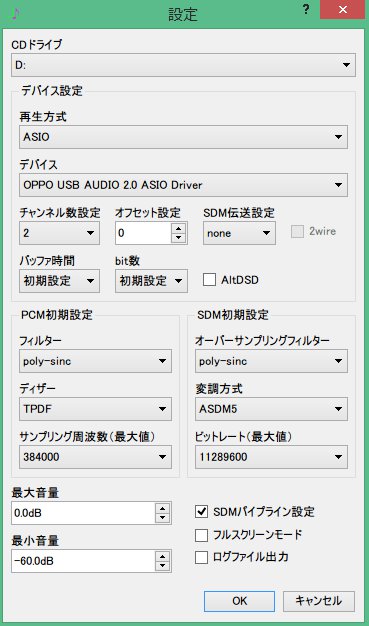Open the CDドライブ dropdown showing D:
This screenshot has height=626, width=369.
pyautogui.click(x=183, y=65)
